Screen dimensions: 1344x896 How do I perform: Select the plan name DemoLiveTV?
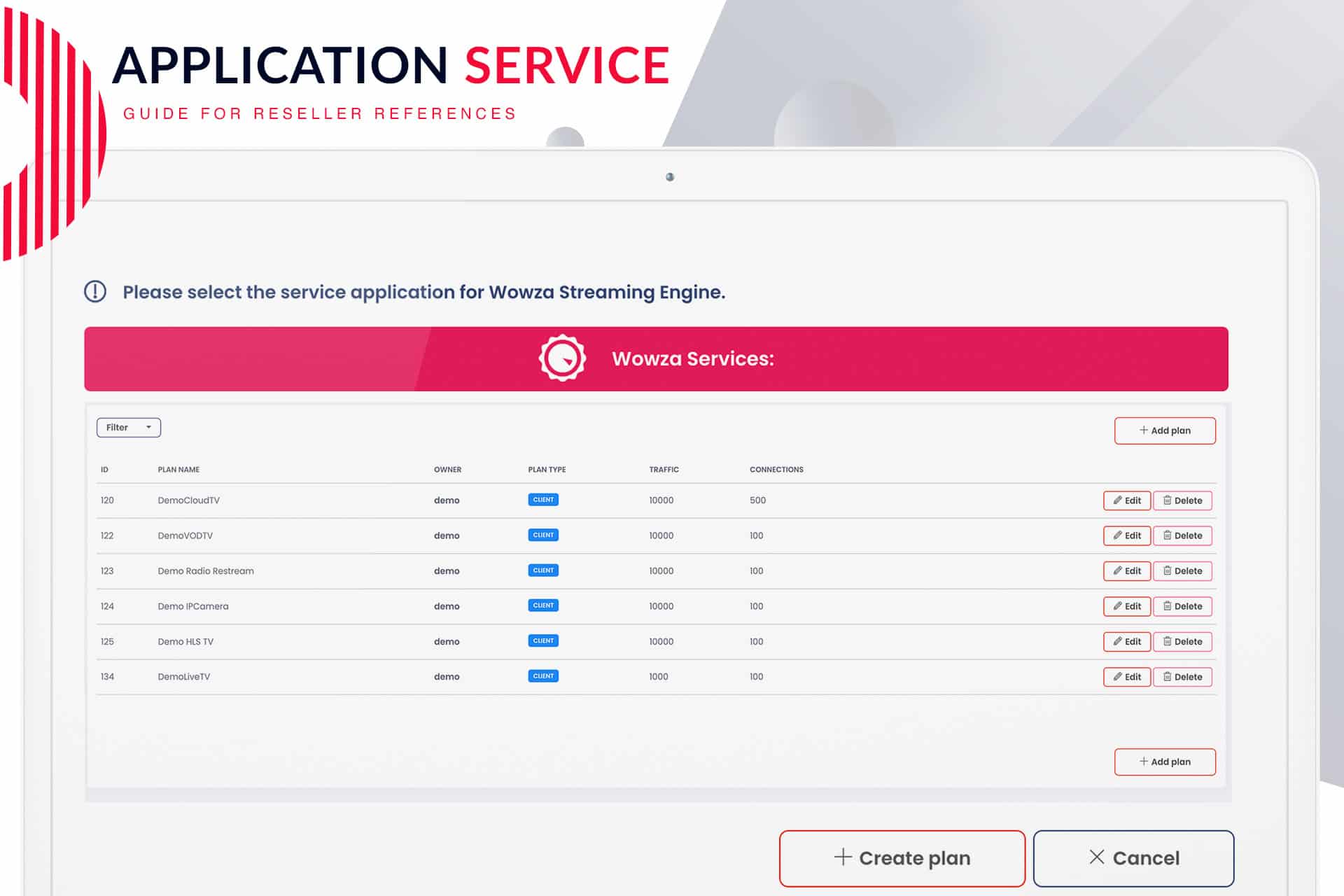click(x=183, y=677)
